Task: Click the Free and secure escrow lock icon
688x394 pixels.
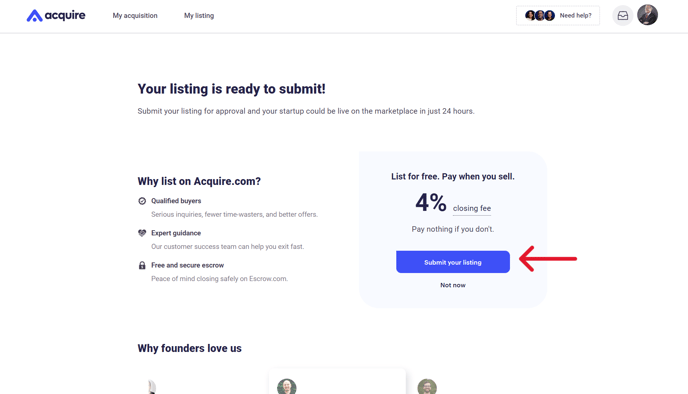Action: [x=142, y=265]
